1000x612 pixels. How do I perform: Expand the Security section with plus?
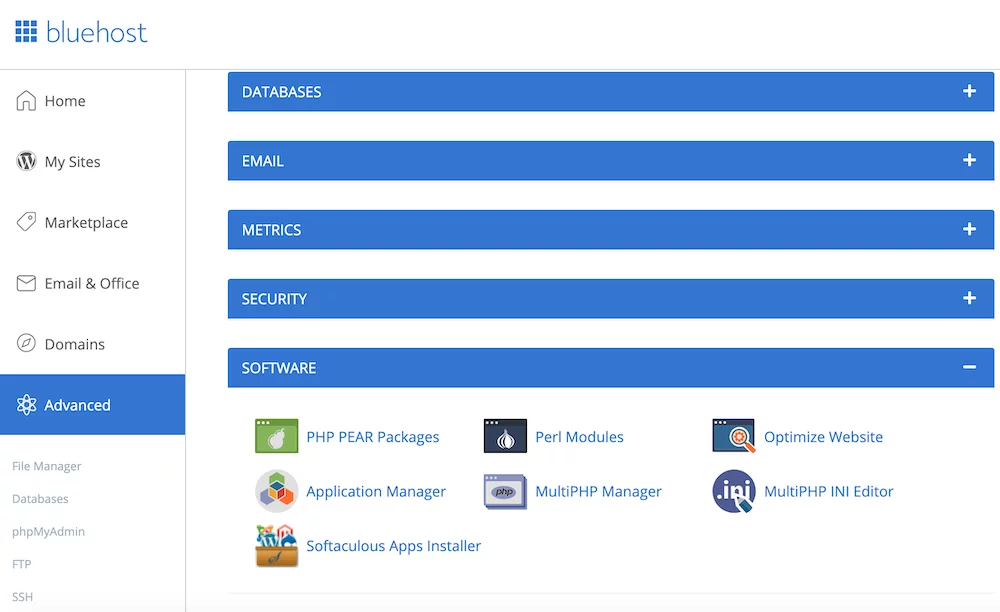(969, 298)
